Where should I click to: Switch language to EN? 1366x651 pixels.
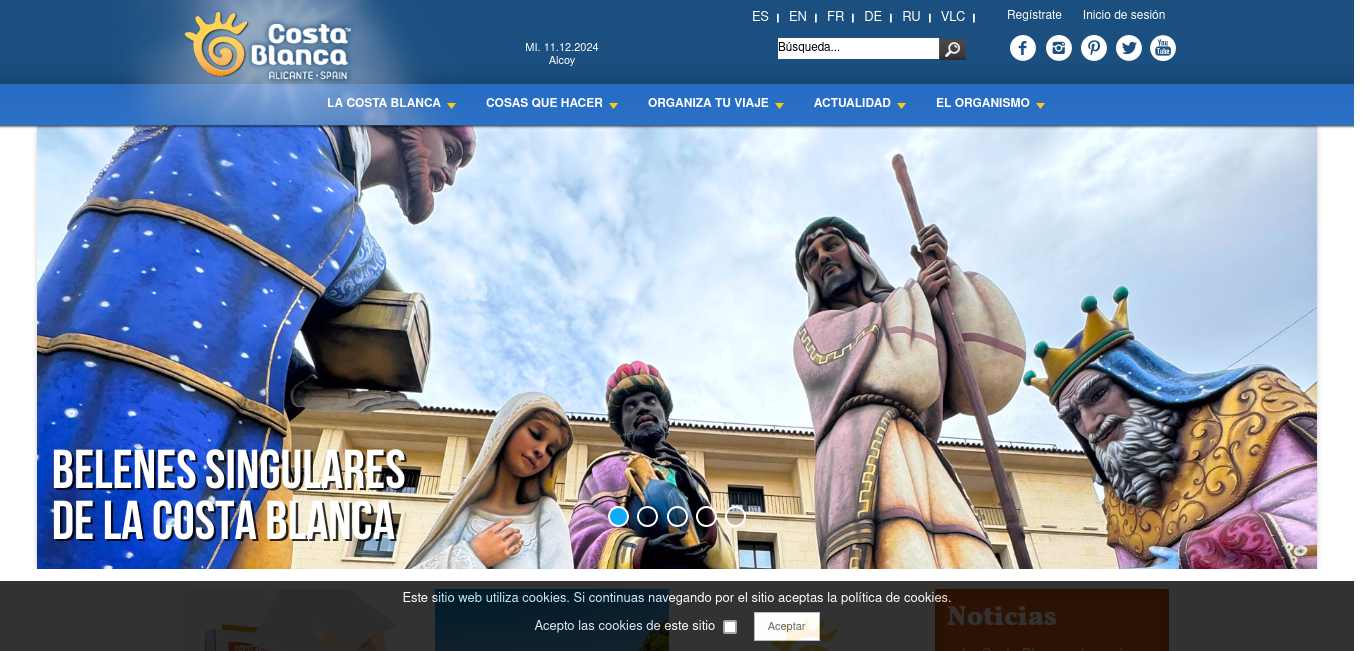[x=797, y=16]
